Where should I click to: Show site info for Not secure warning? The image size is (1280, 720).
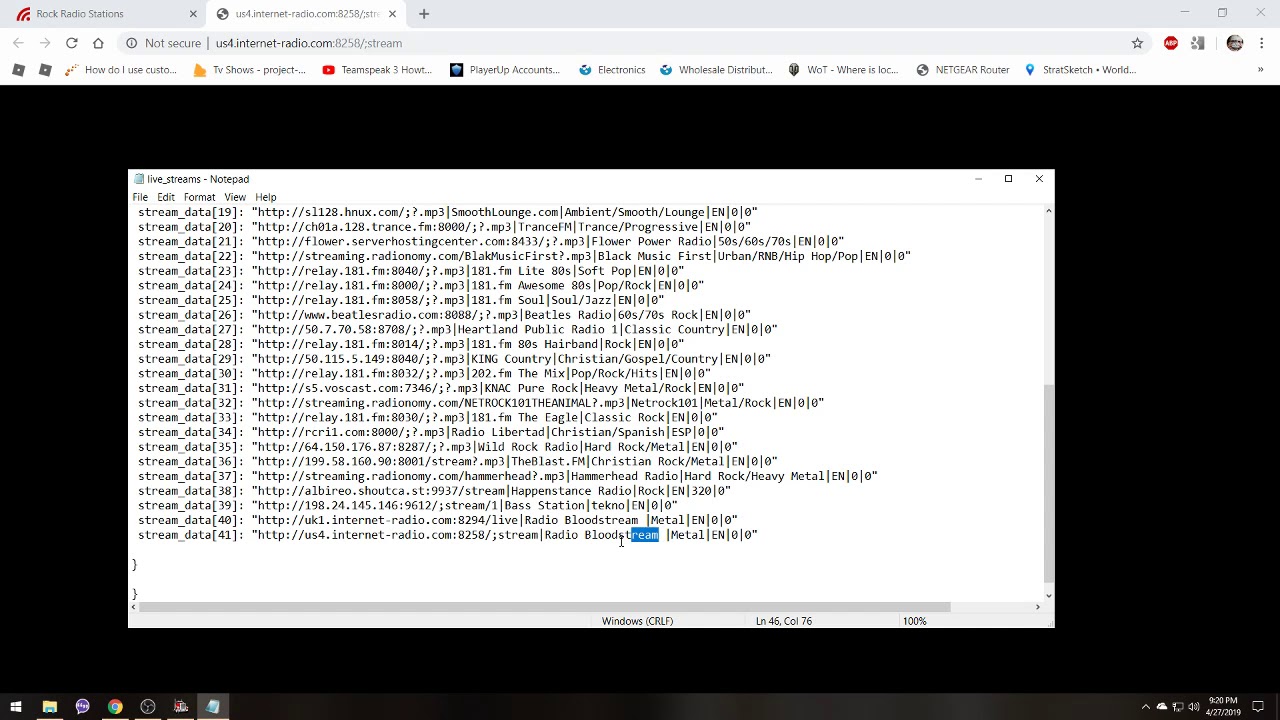(163, 43)
